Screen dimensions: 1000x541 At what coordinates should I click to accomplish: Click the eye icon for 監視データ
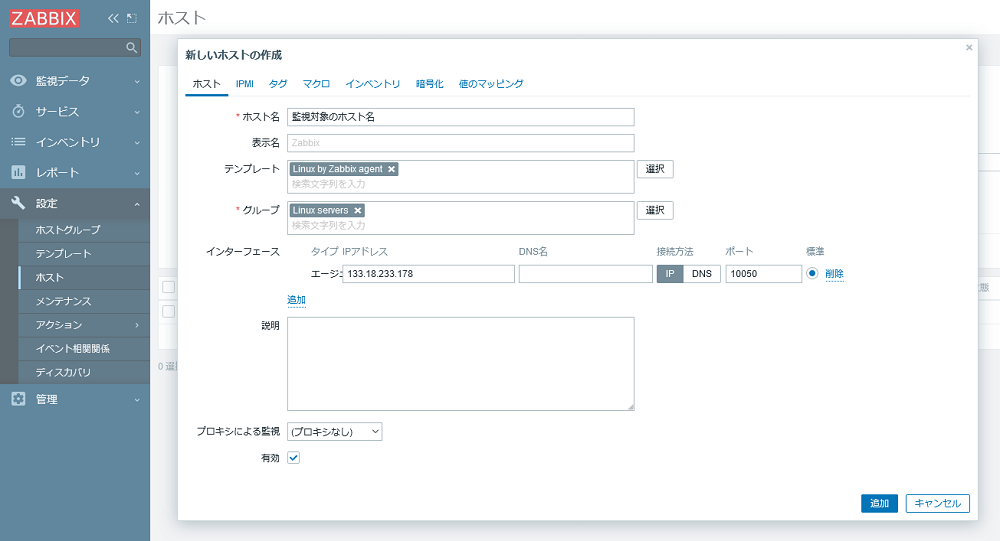tap(18, 80)
